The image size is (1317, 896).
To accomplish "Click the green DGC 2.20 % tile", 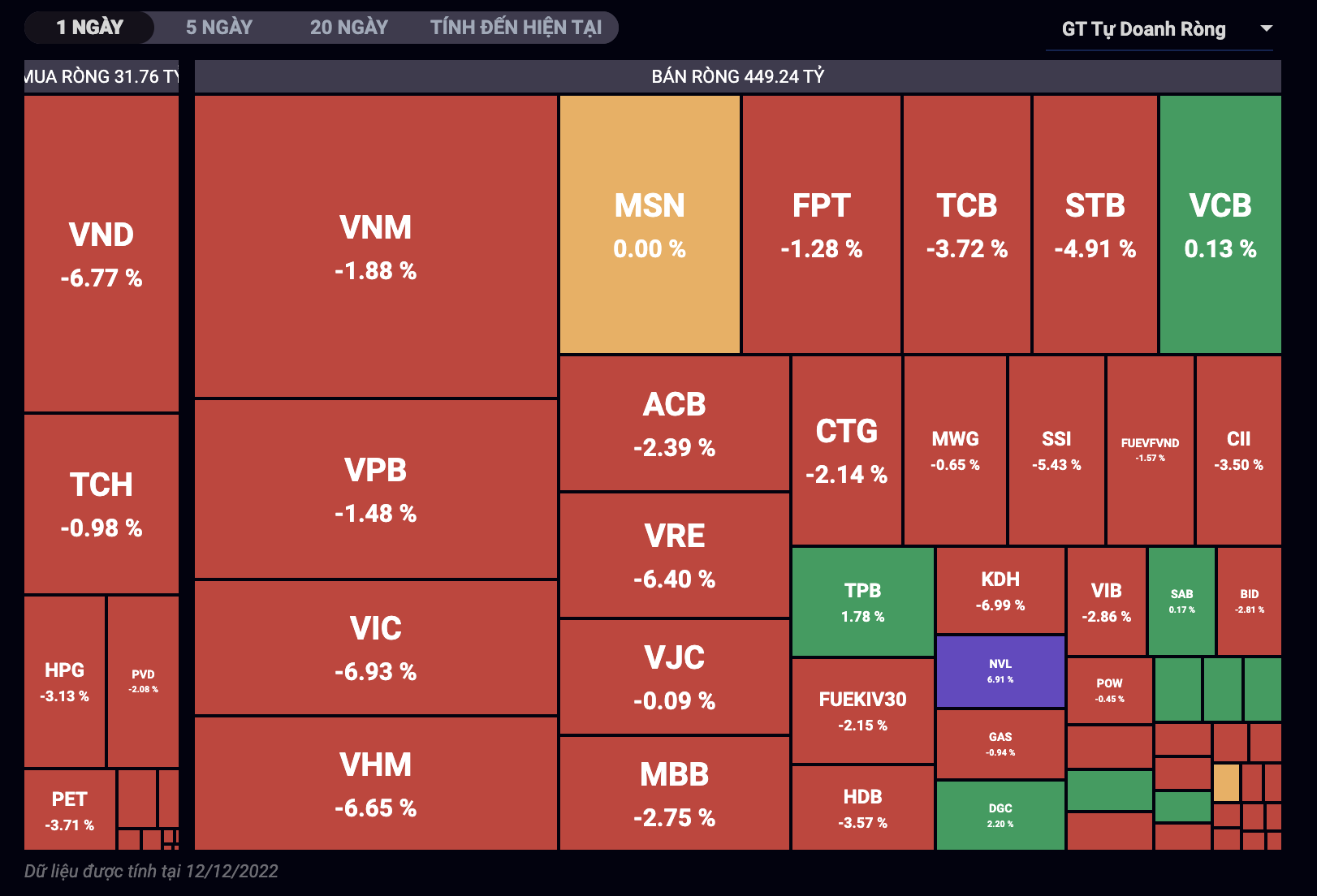I will pyautogui.click(x=1000, y=815).
